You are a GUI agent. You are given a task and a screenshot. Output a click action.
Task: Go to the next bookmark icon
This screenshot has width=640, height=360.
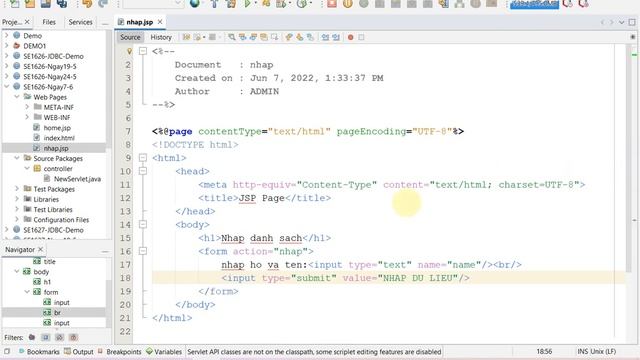[x=300, y=37]
